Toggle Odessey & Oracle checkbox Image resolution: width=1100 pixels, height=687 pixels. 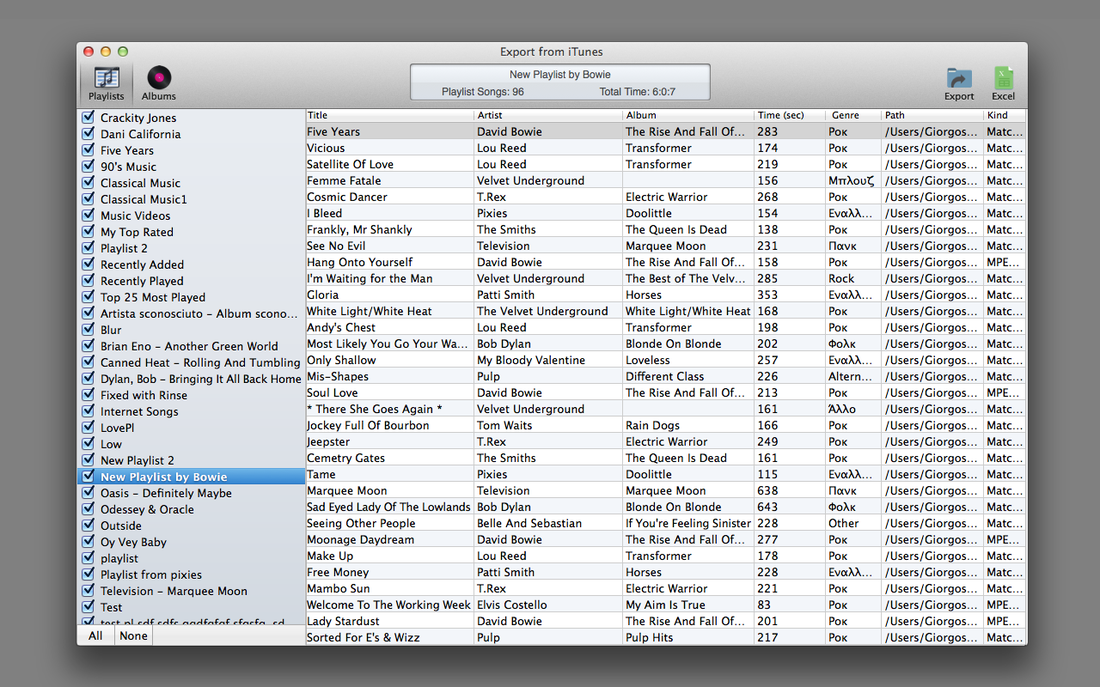[88, 509]
